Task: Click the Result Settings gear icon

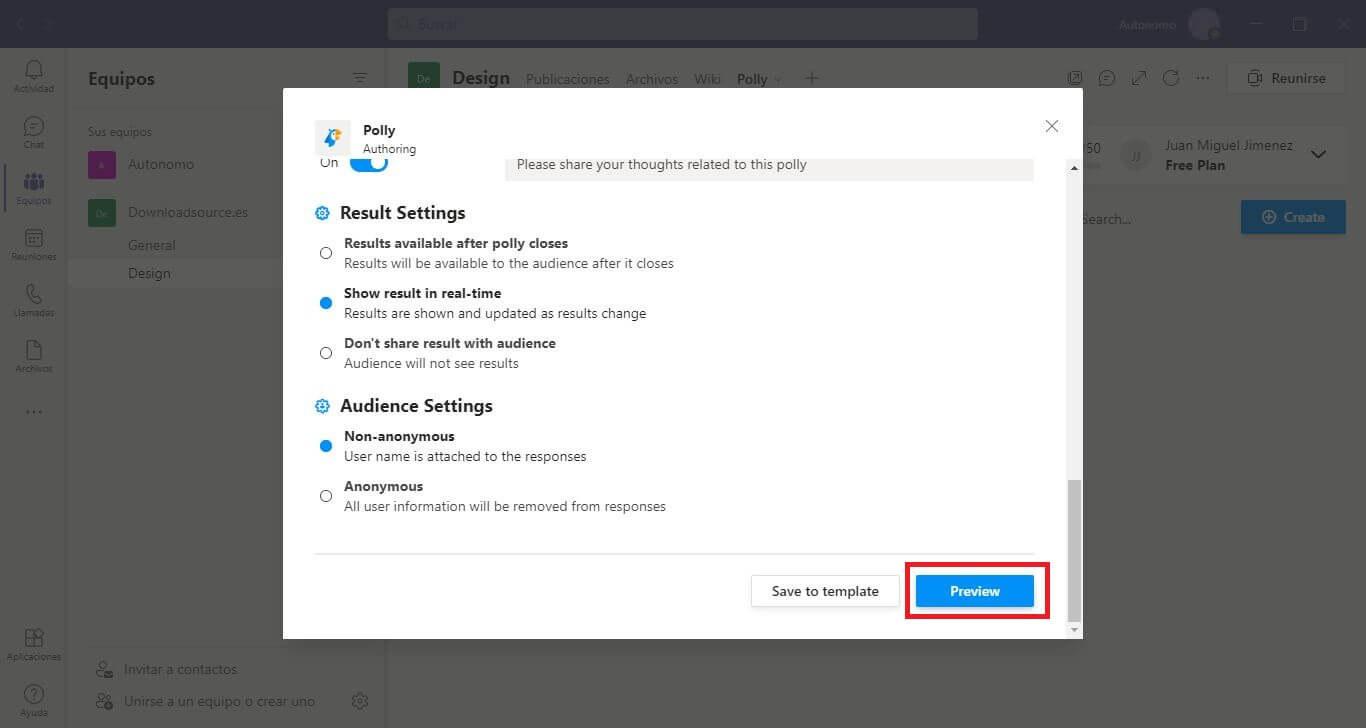Action: pyautogui.click(x=322, y=213)
